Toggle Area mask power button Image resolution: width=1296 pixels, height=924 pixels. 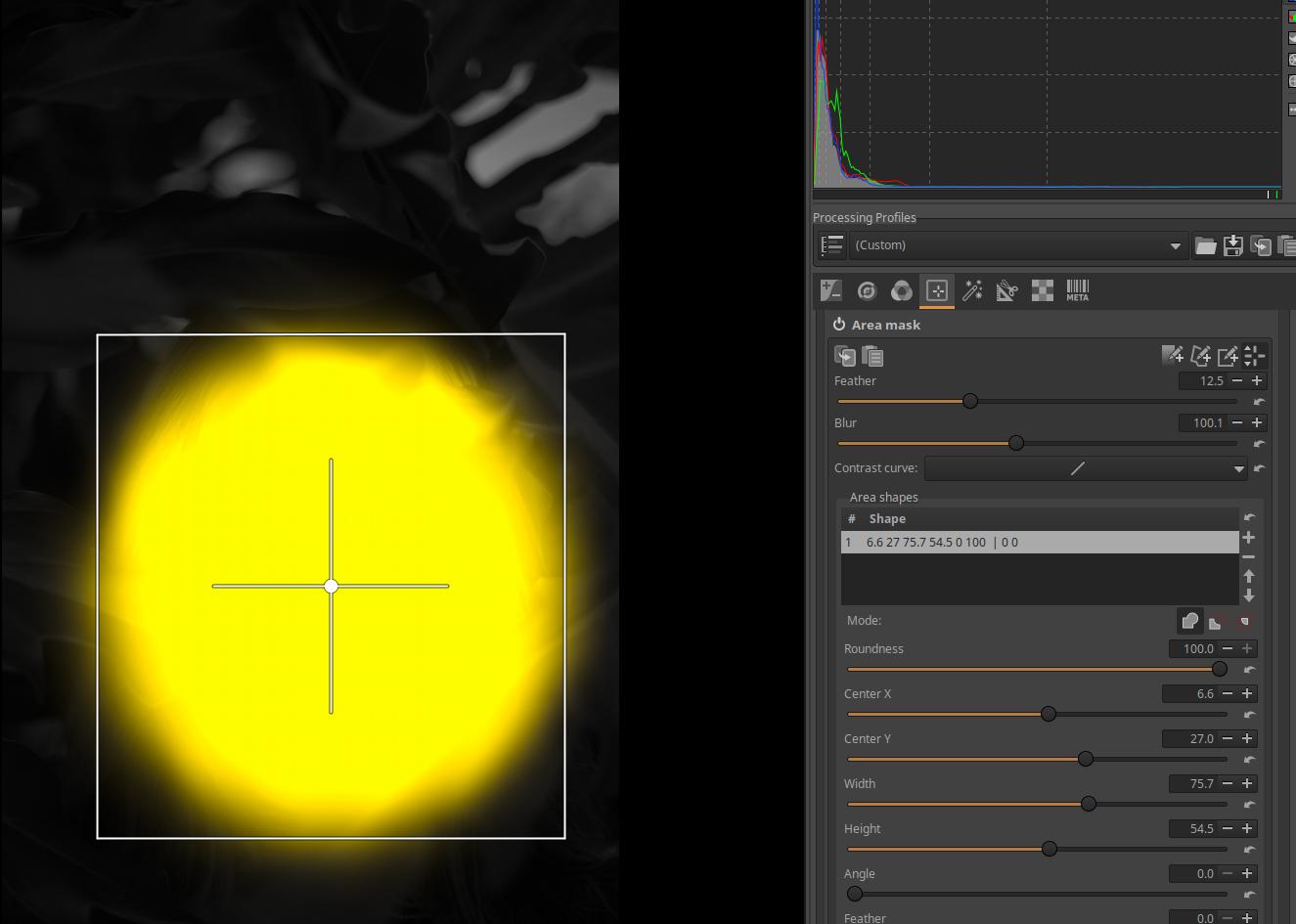[839, 325]
